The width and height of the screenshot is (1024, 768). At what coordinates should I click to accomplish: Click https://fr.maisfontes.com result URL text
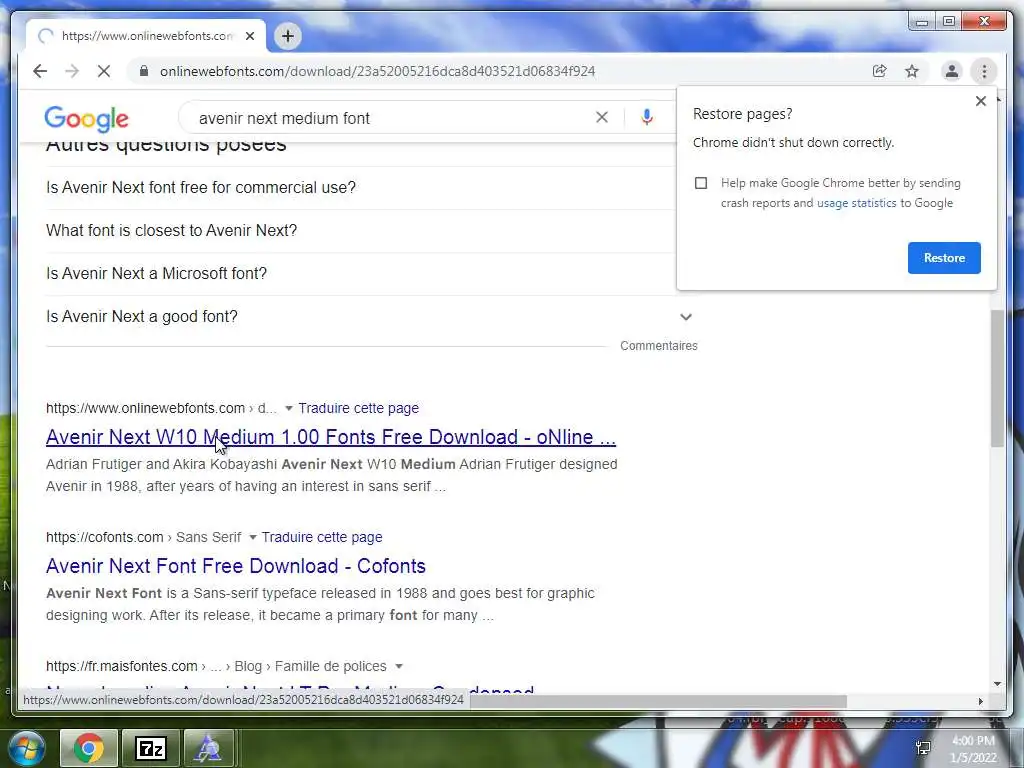[121, 667]
